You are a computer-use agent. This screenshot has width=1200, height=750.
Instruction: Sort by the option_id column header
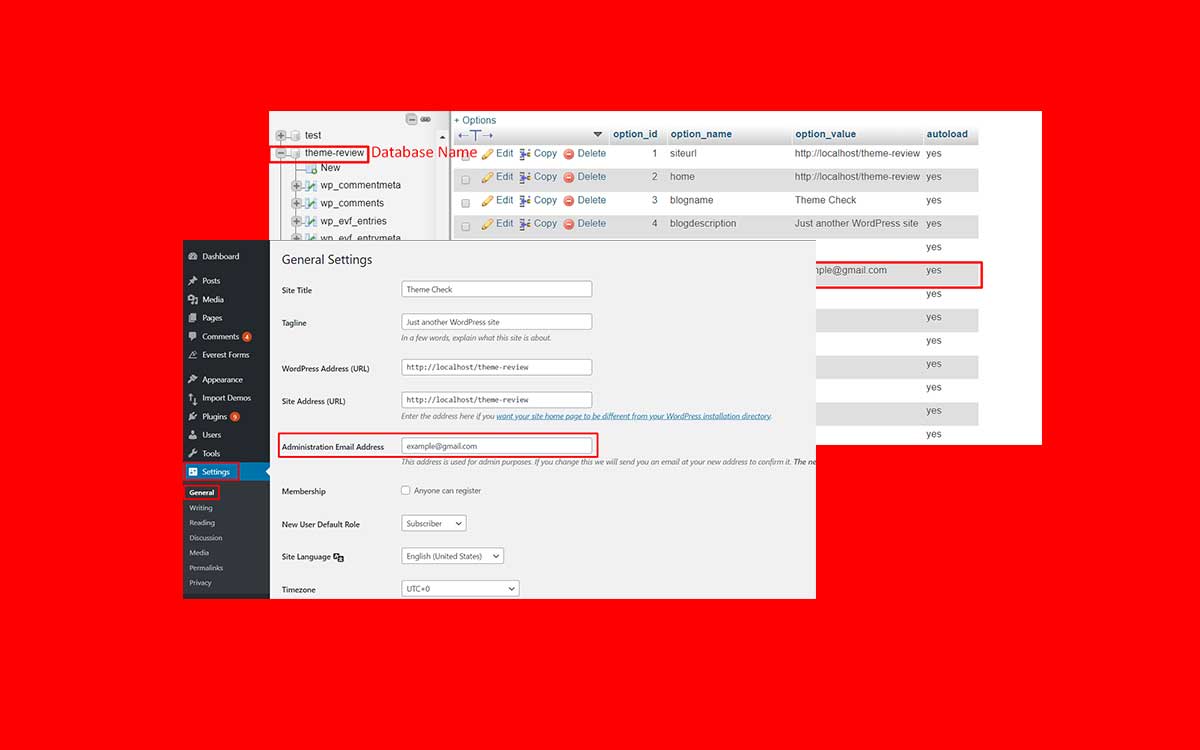tap(635, 135)
